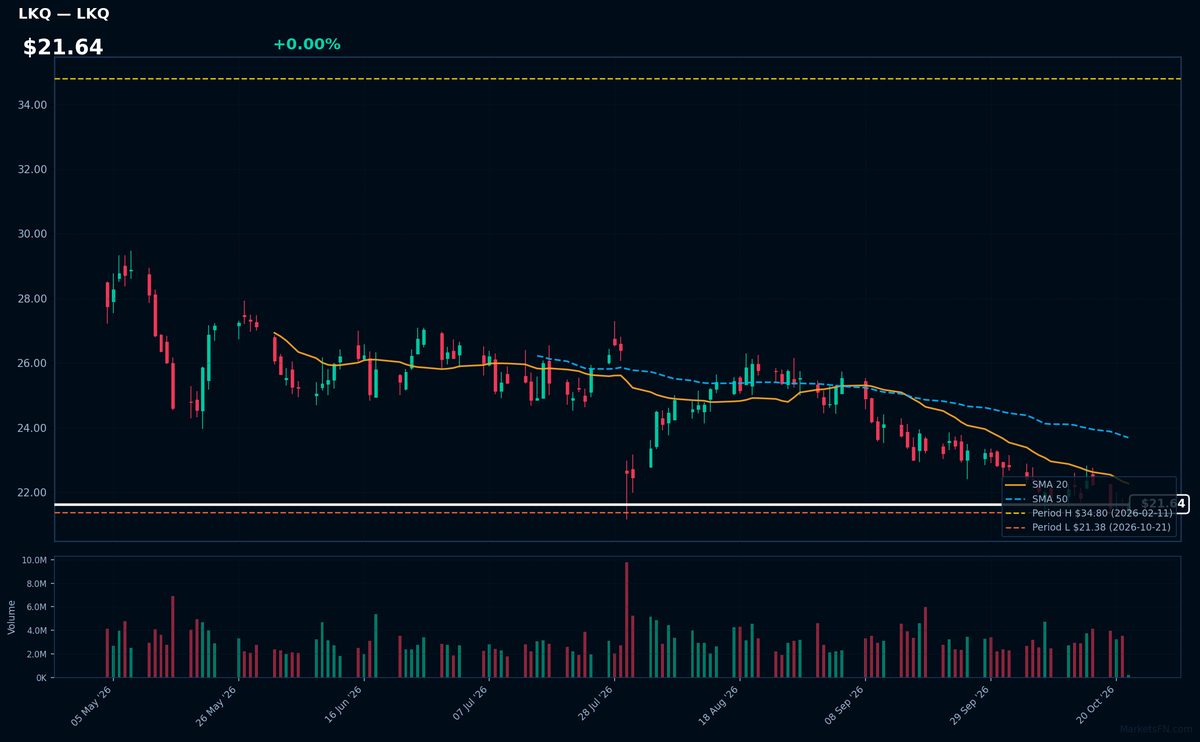Click the 29 Sep '26 date label
Image resolution: width=1200 pixels, height=742 pixels.
[x=970, y=705]
